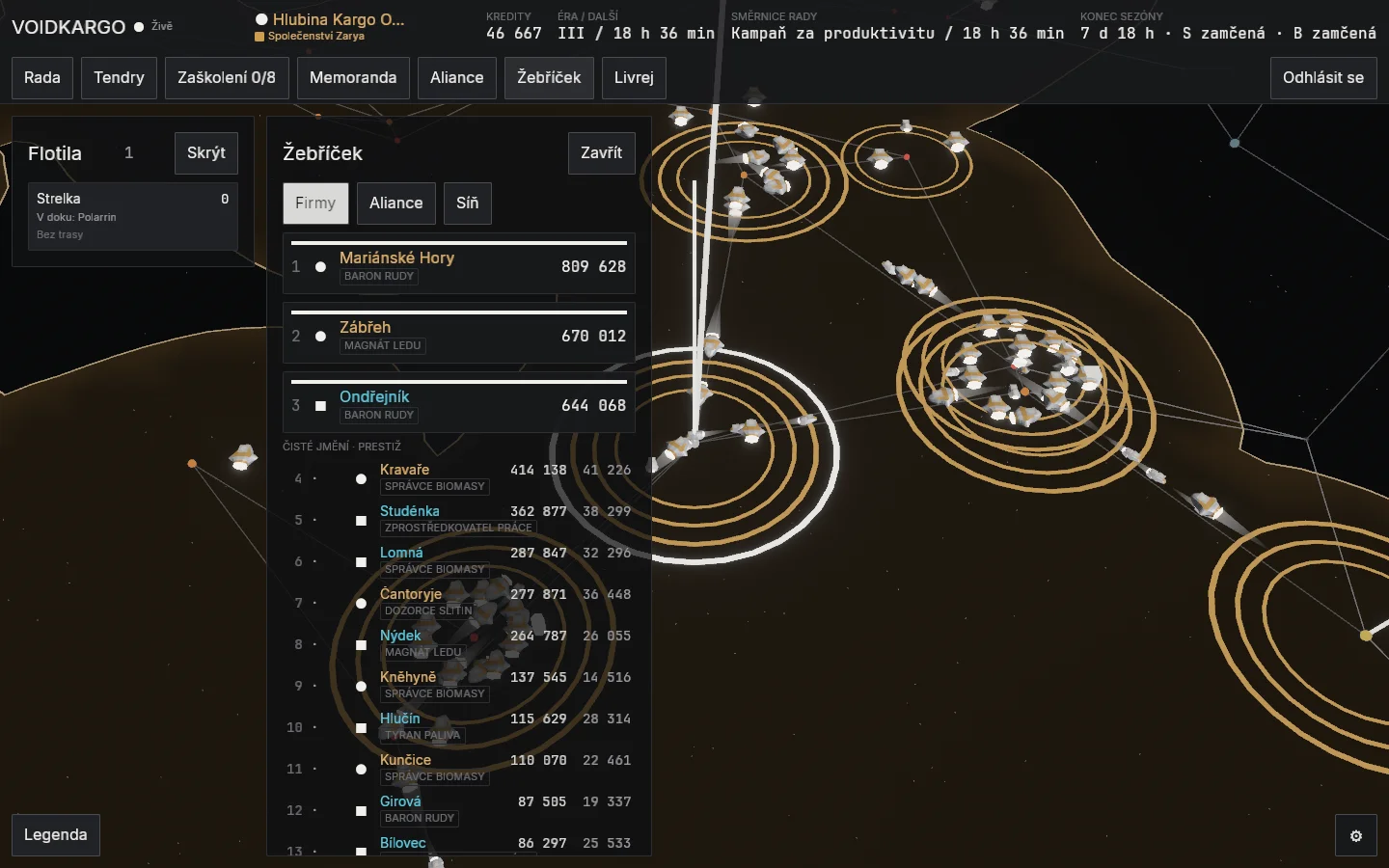Click the Společenství Zarya alliance label
Screen dimensions: 1389x868
(x=316, y=37)
